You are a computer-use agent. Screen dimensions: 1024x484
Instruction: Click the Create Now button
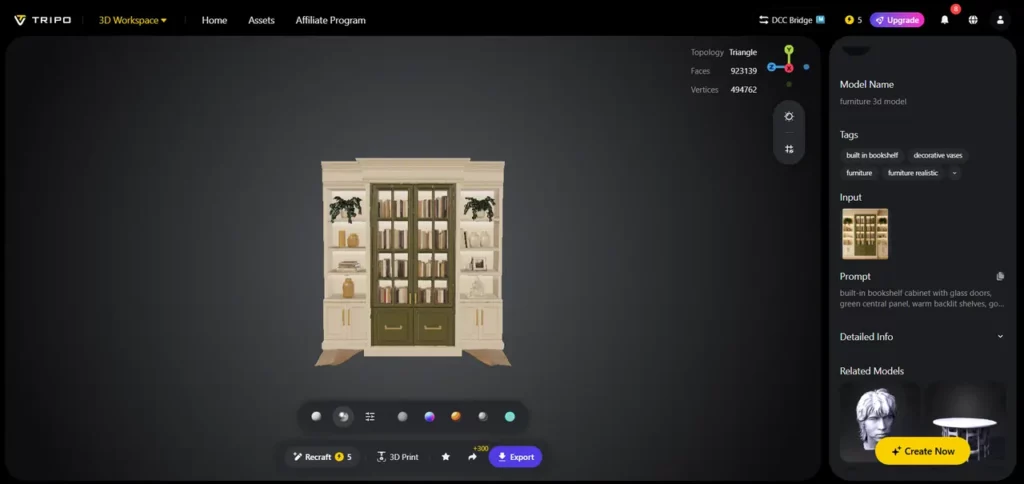click(x=922, y=451)
